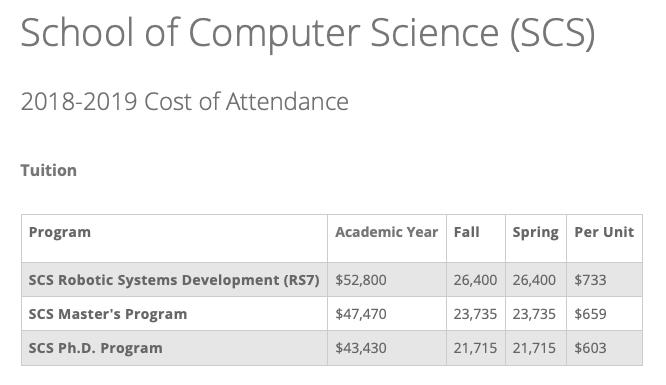
Task: Click the Spring 23,735 tuition cell
Action: 534,314
